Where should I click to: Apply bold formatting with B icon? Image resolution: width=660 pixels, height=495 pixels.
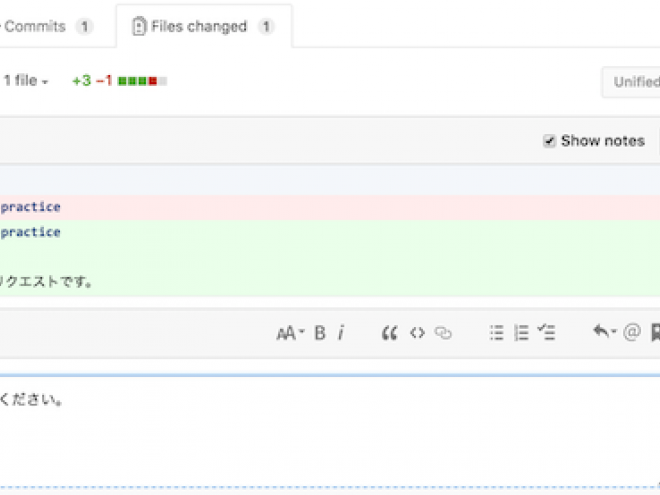tap(320, 333)
